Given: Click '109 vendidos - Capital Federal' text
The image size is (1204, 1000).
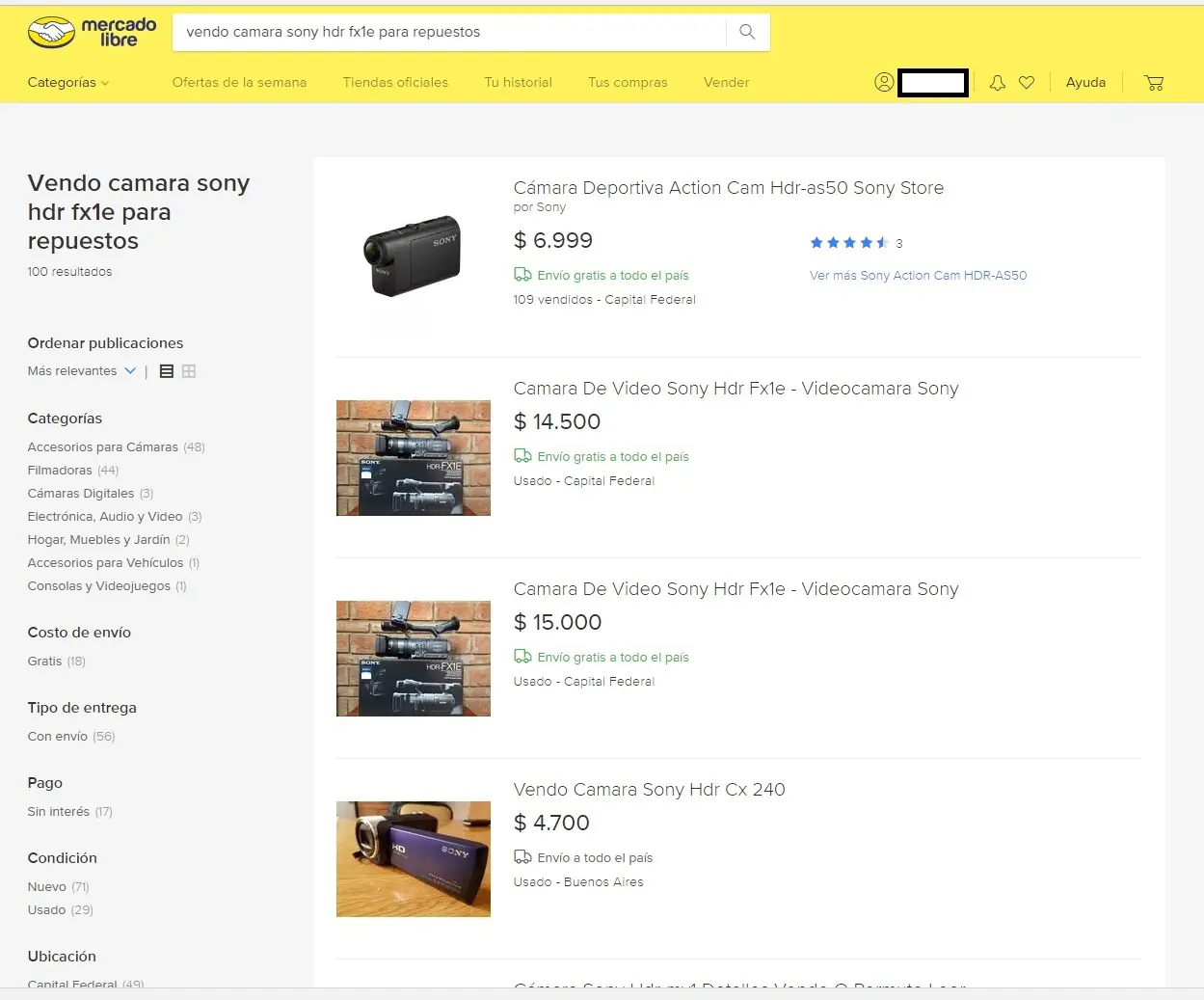Looking at the screenshot, I should (x=604, y=300).
